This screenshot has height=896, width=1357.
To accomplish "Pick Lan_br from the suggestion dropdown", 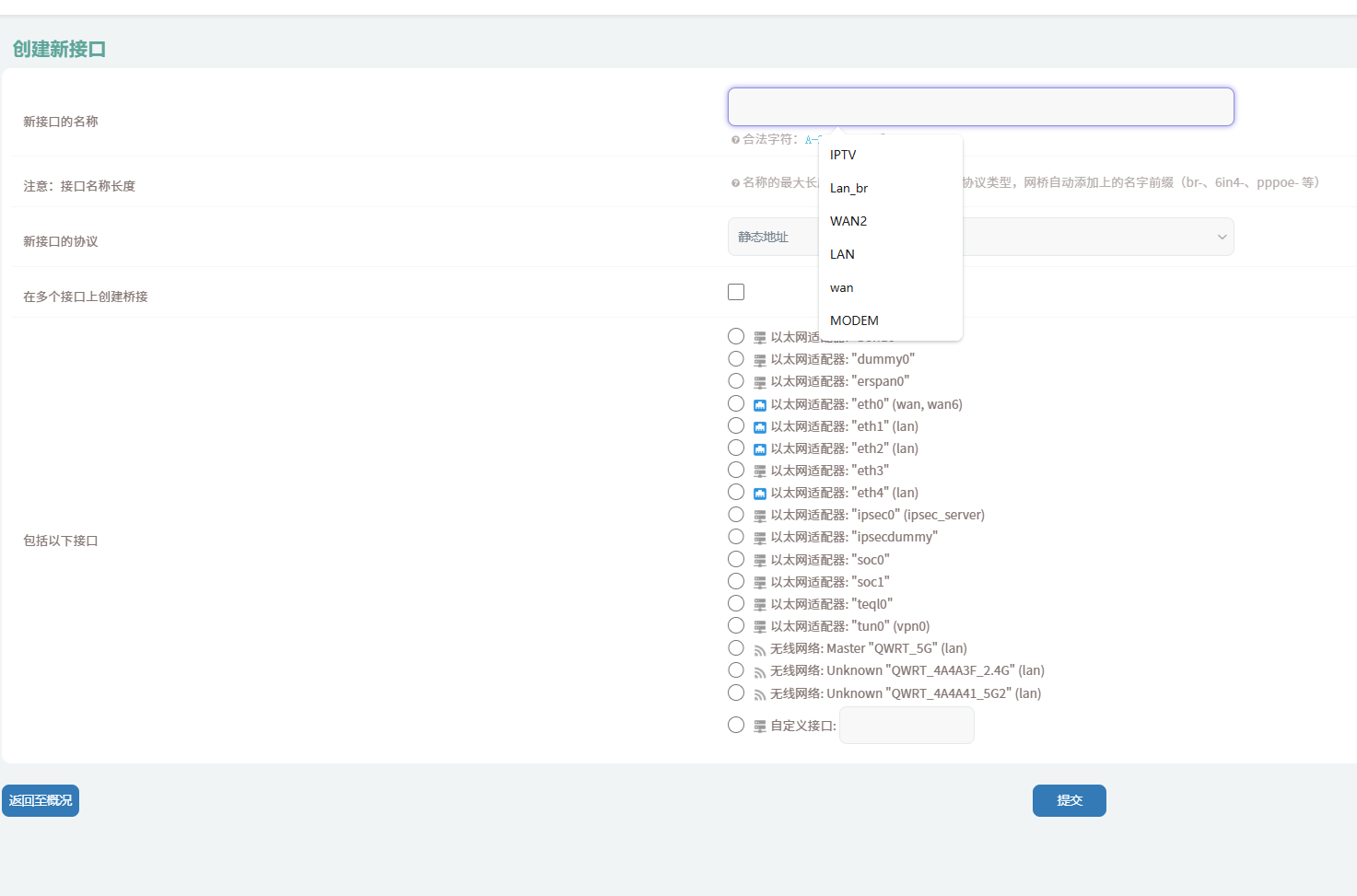I will 848,188.
